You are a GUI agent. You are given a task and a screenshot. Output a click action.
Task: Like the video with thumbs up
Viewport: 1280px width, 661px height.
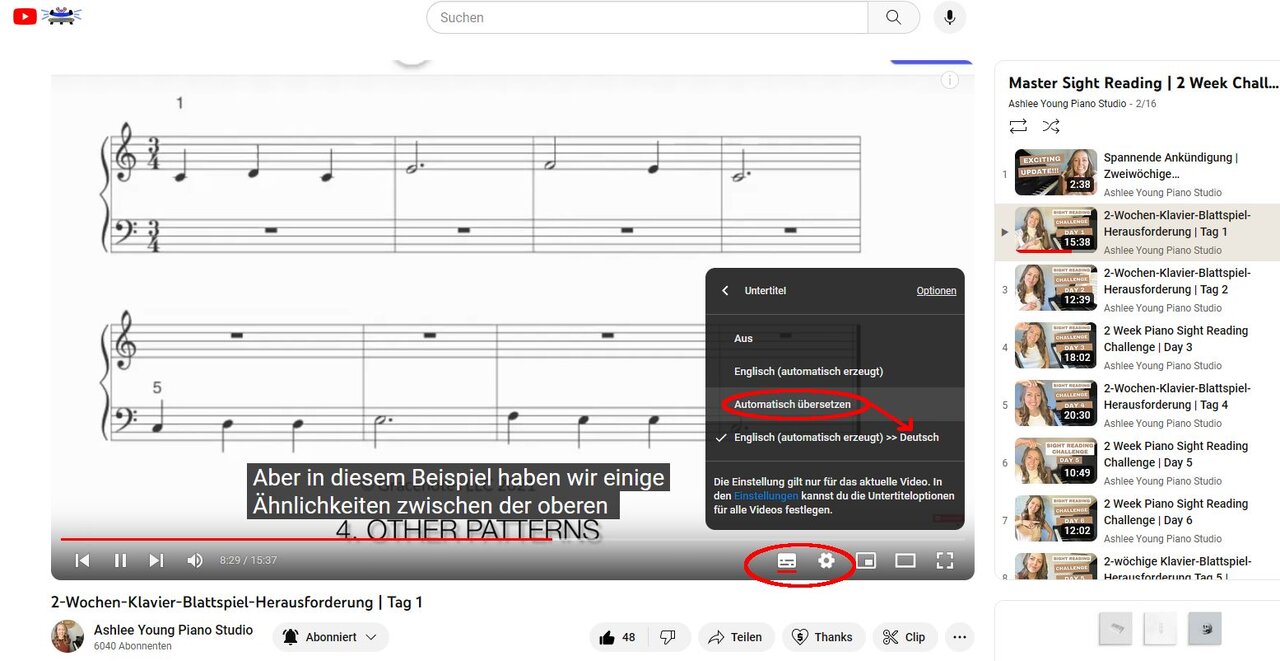click(619, 637)
